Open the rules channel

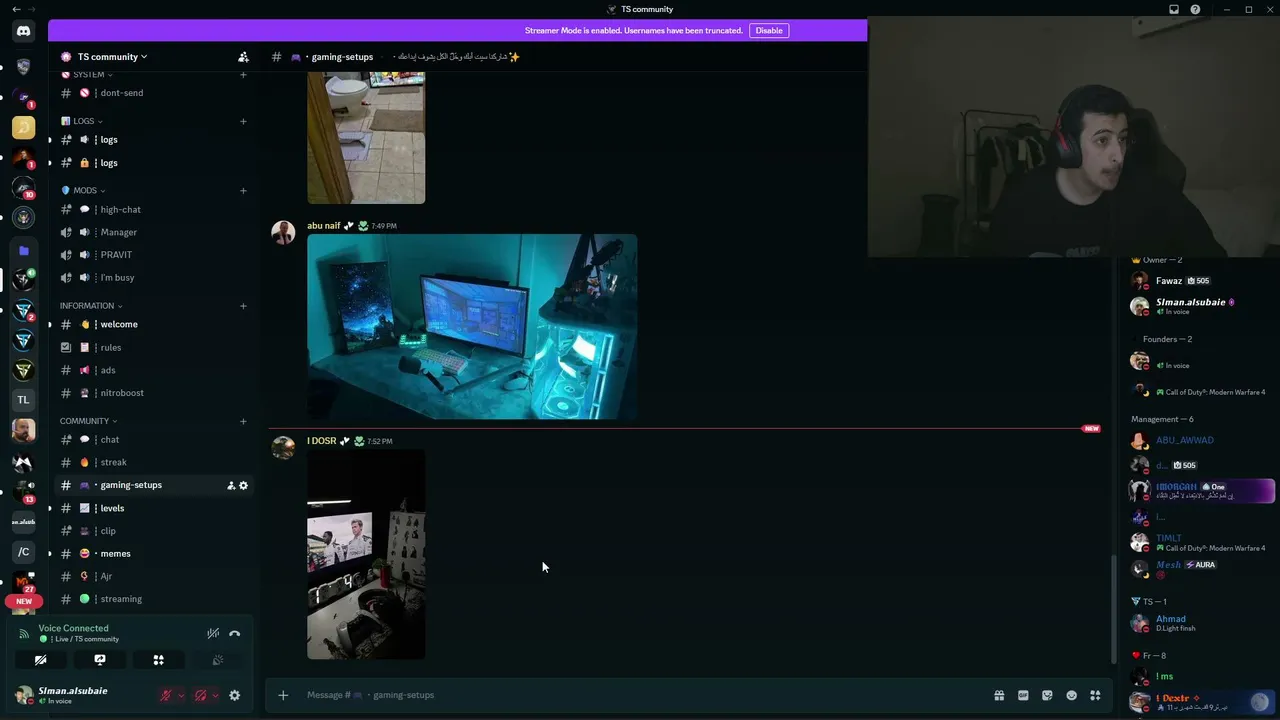pyautogui.click(x=153, y=347)
